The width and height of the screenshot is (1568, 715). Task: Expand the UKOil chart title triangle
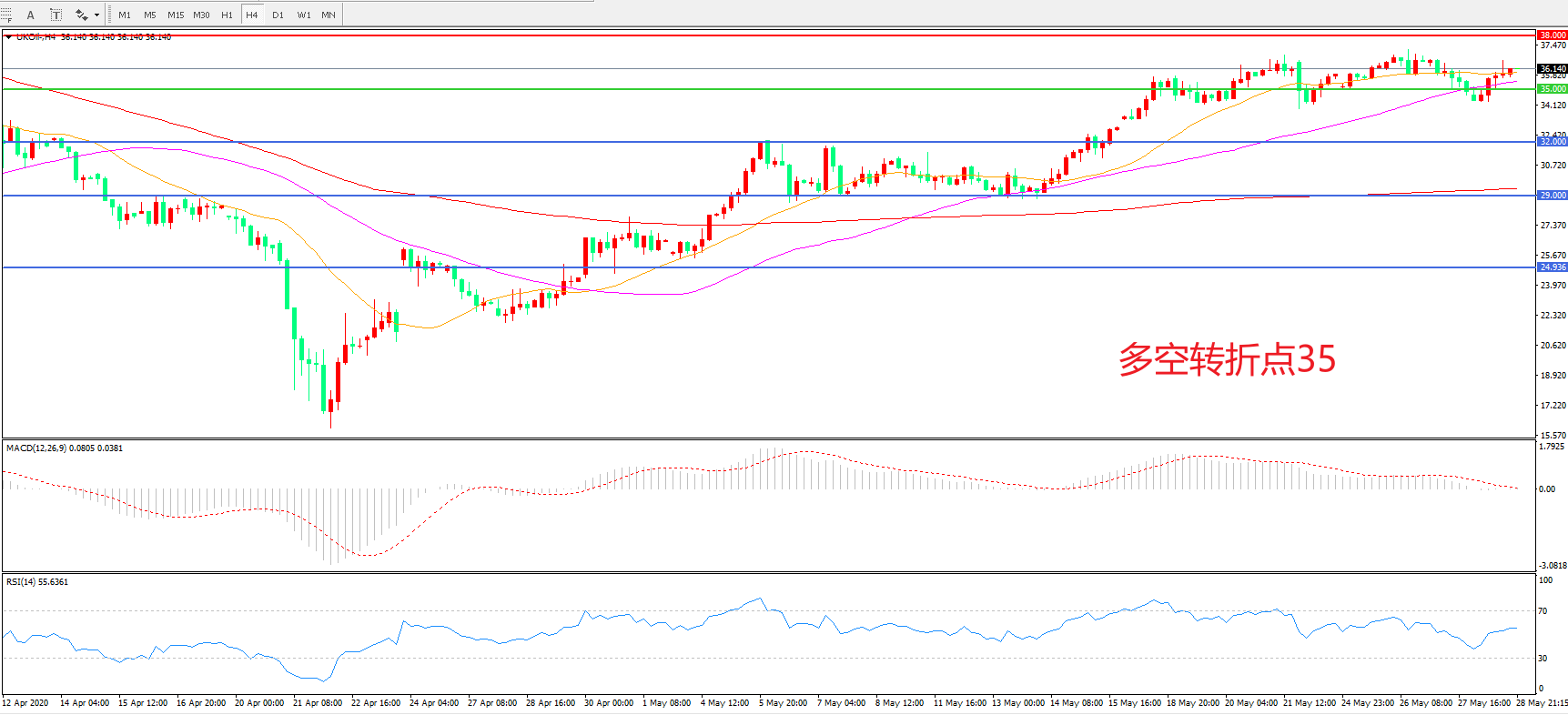pos(8,37)
